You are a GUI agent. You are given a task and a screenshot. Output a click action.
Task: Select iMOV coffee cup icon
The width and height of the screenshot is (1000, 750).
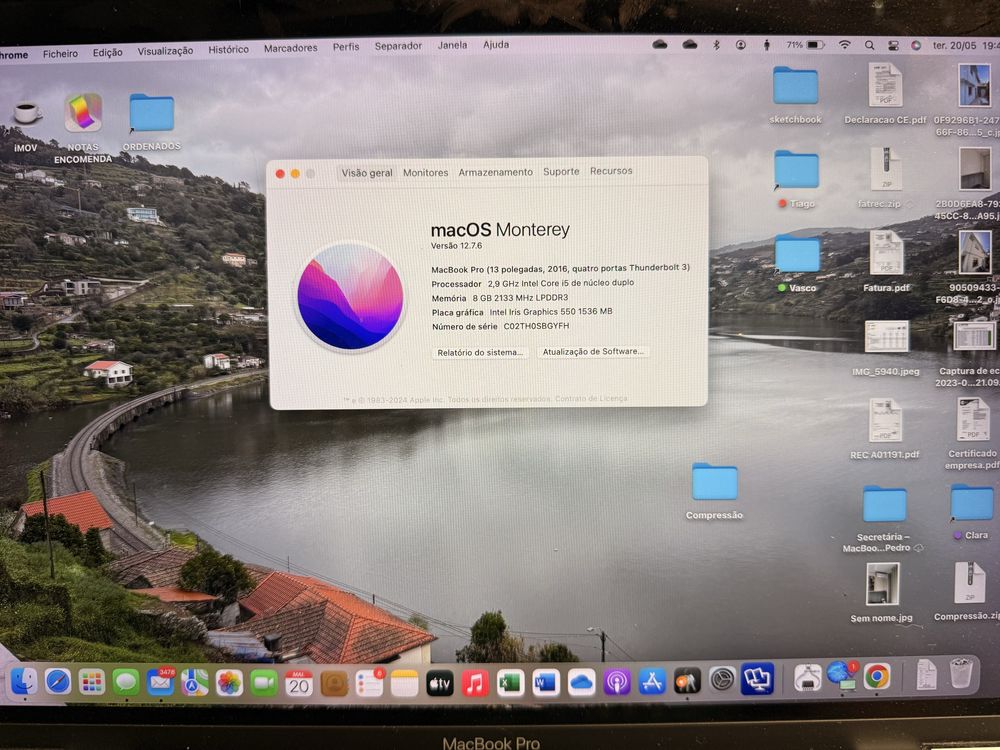point(26,126)
